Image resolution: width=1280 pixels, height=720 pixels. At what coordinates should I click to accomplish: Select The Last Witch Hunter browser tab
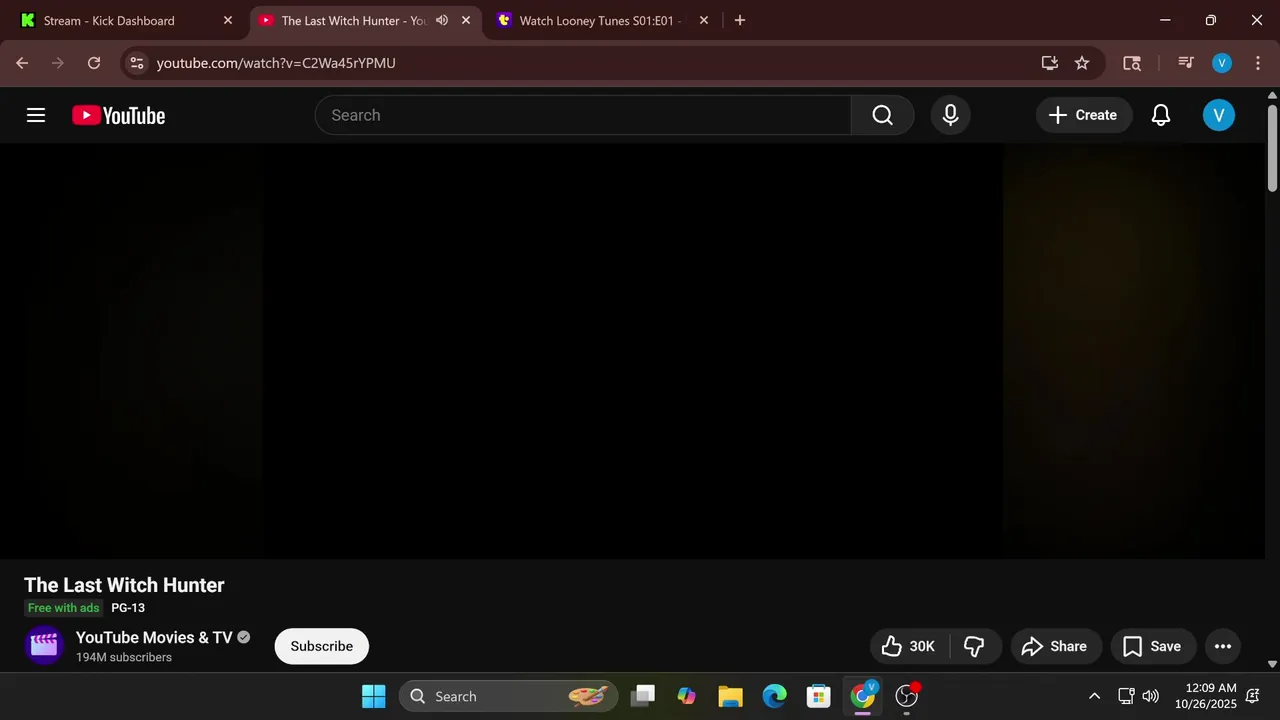click(354, 20)
